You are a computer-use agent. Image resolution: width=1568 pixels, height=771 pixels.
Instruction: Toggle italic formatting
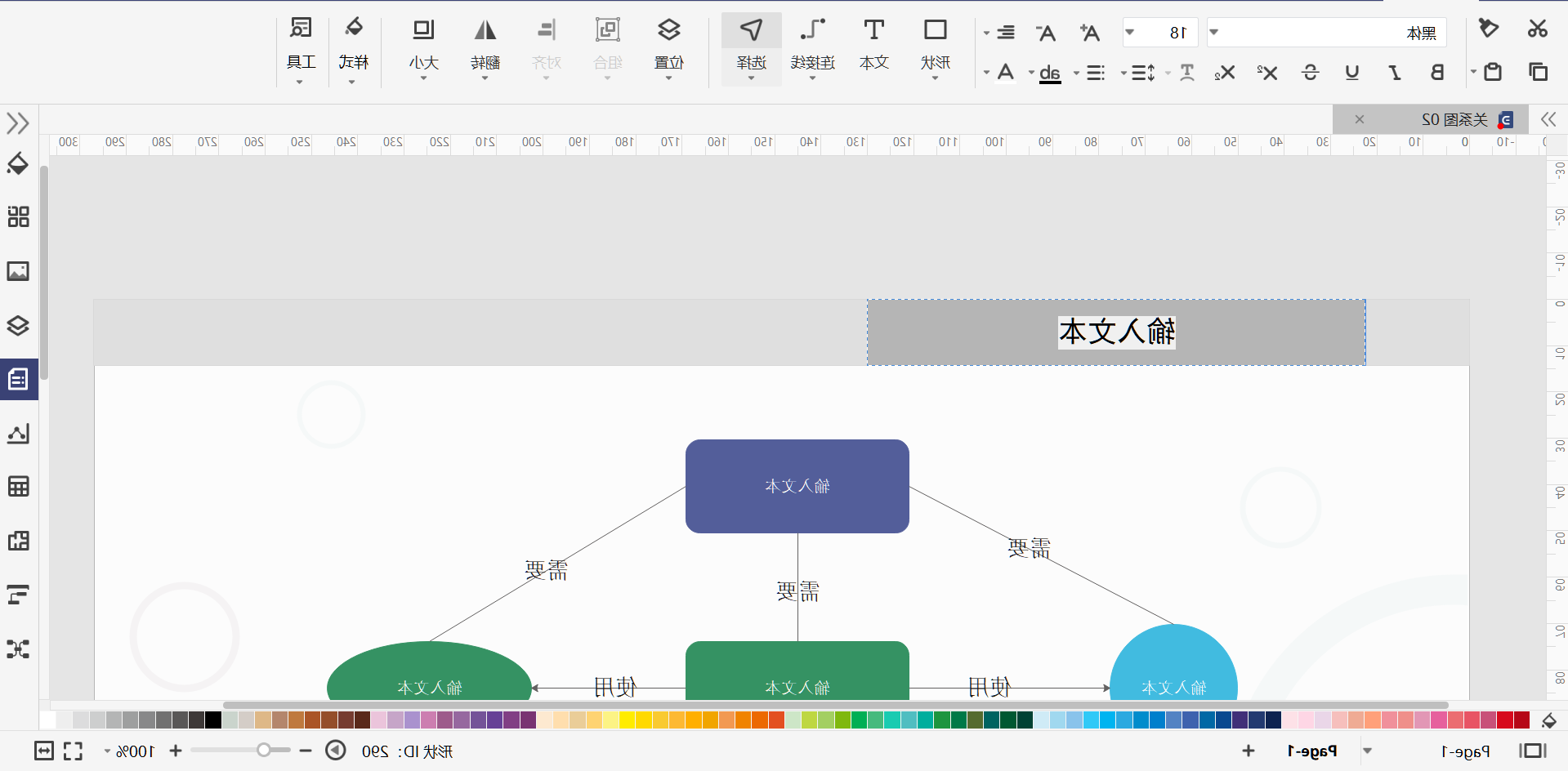[1395, 73]
